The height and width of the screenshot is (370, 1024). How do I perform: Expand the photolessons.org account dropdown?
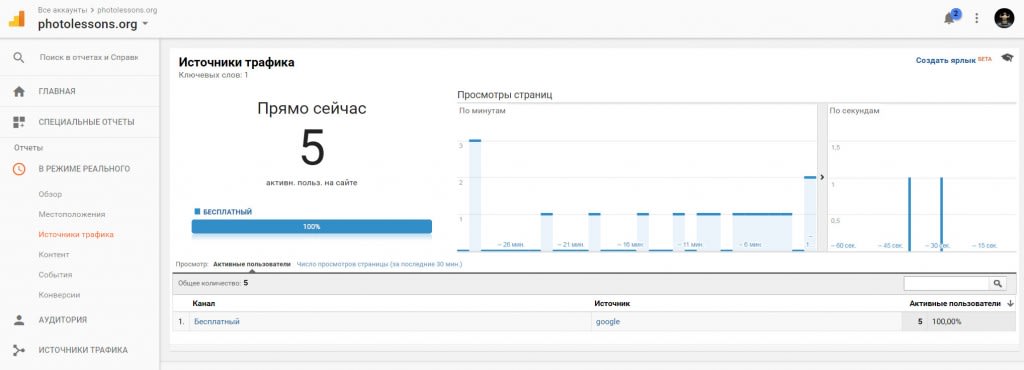[x=145, y=24]
